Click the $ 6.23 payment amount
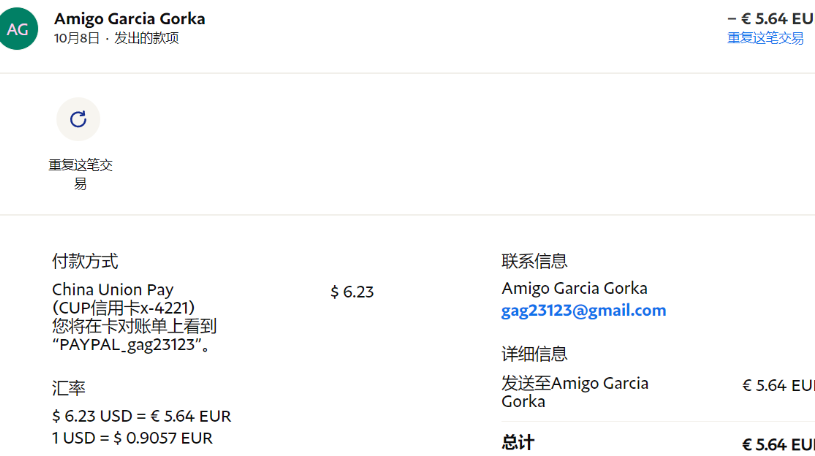815x456 pixels. (x=352, y=292)
